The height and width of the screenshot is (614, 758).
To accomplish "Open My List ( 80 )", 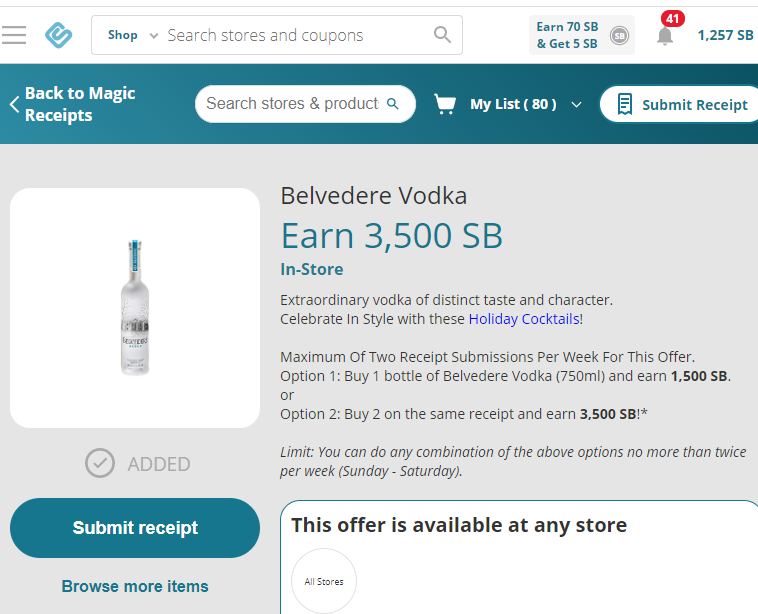I will [x=513, y=104].
